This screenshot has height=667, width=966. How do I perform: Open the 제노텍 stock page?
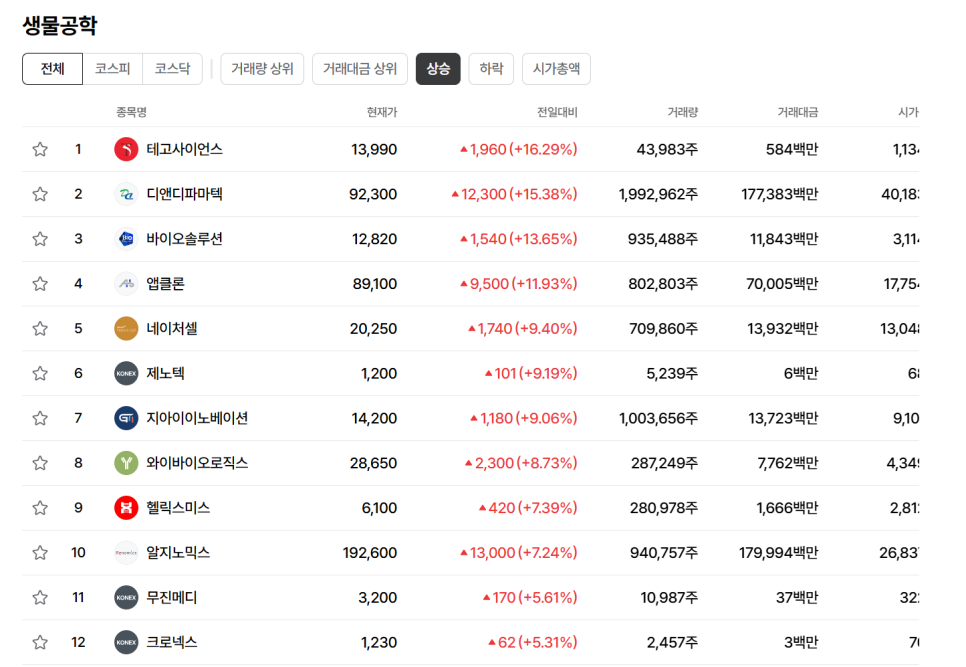(165, 373)
